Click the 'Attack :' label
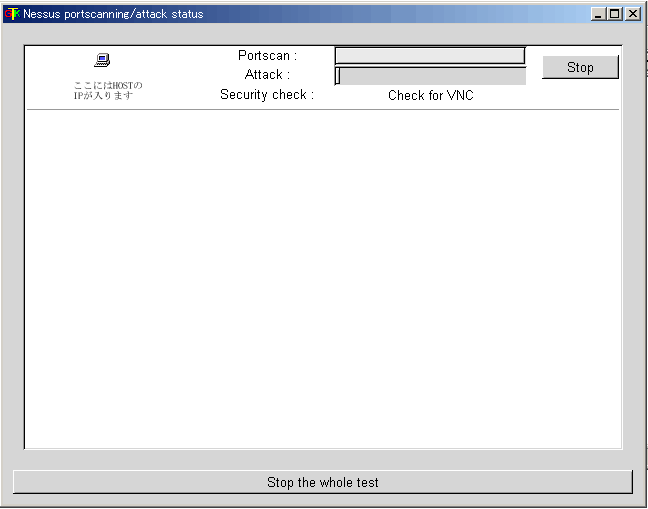The height and width of the screenshot is (509, 648). [267, 75]
